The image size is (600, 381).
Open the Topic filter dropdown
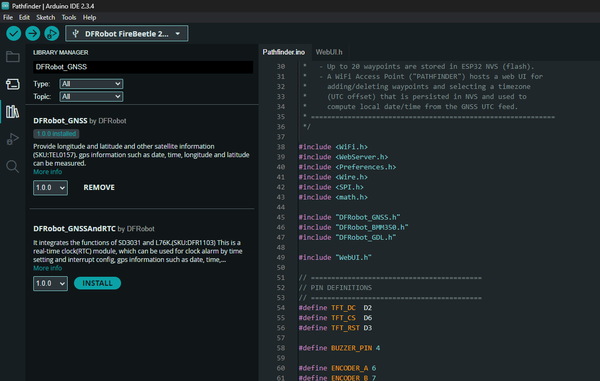click(91, 96)
